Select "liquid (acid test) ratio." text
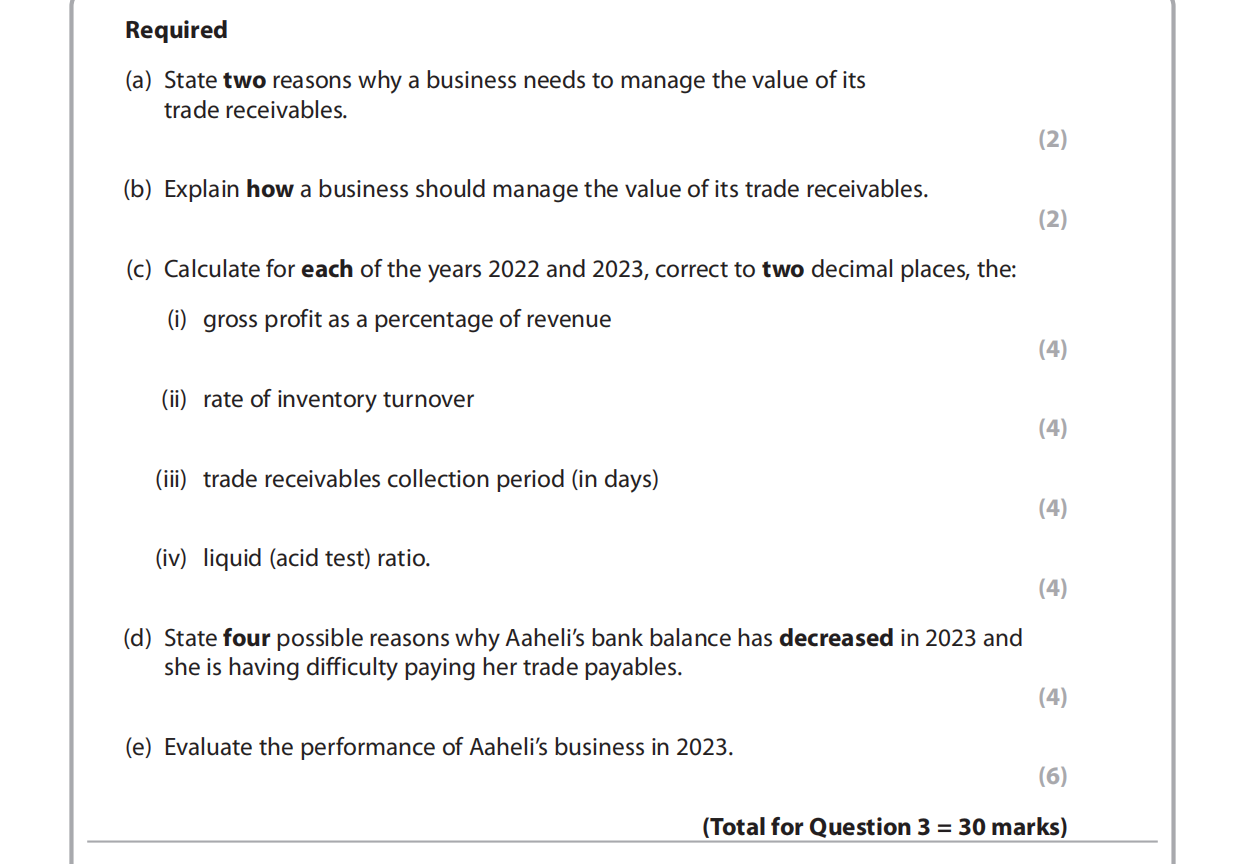Image resolution: width=1242 pixels, height=864 pixels. [317, 558]
